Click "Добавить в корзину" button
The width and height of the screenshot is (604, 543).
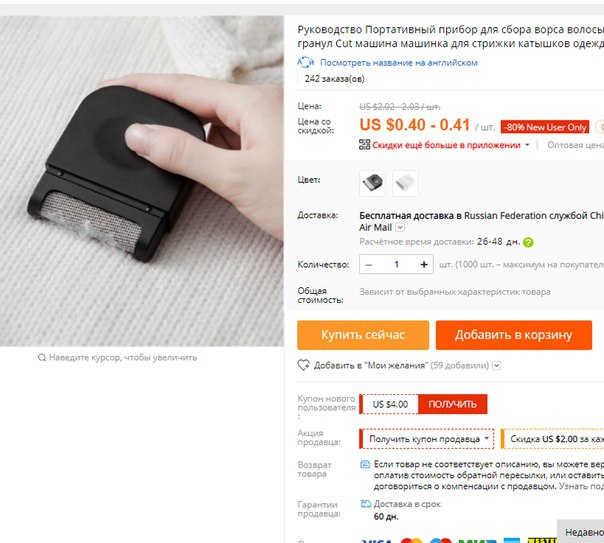click(514, 335)
